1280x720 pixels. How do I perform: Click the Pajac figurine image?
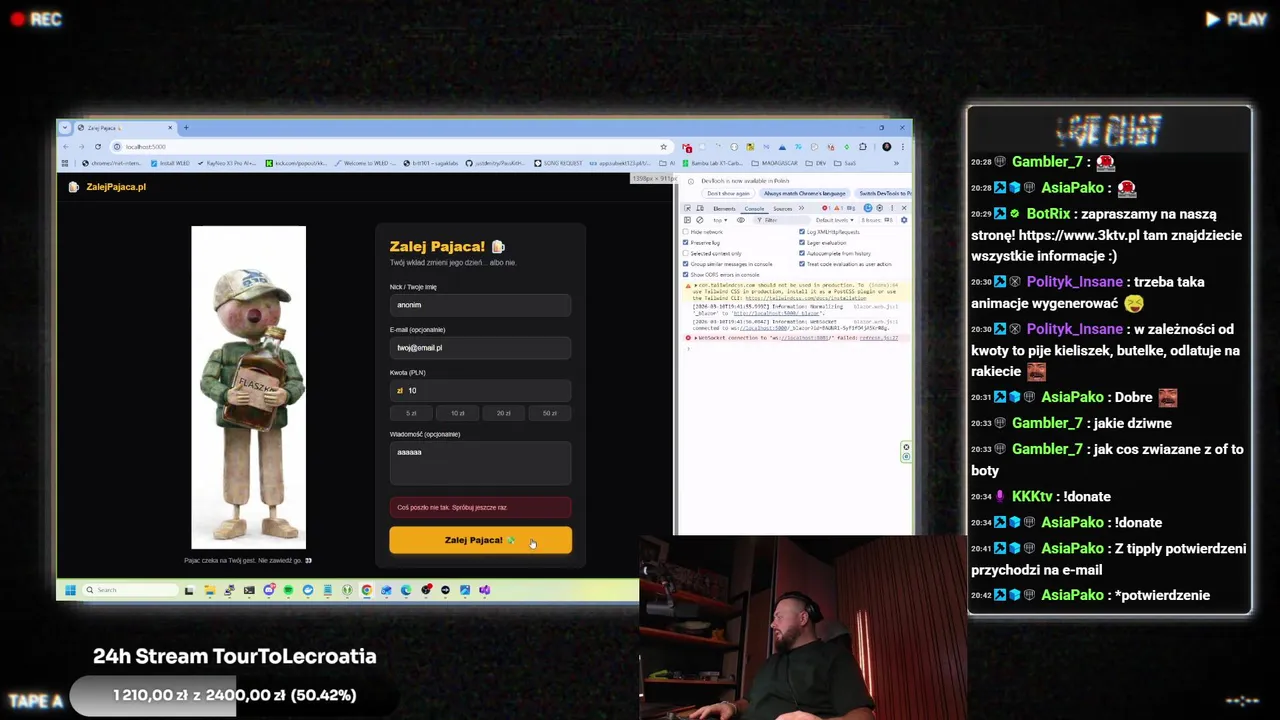point(248,387)
